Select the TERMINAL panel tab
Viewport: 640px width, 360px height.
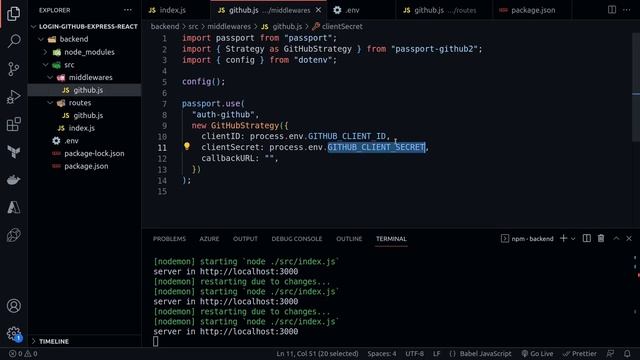(x=391, y=239)
